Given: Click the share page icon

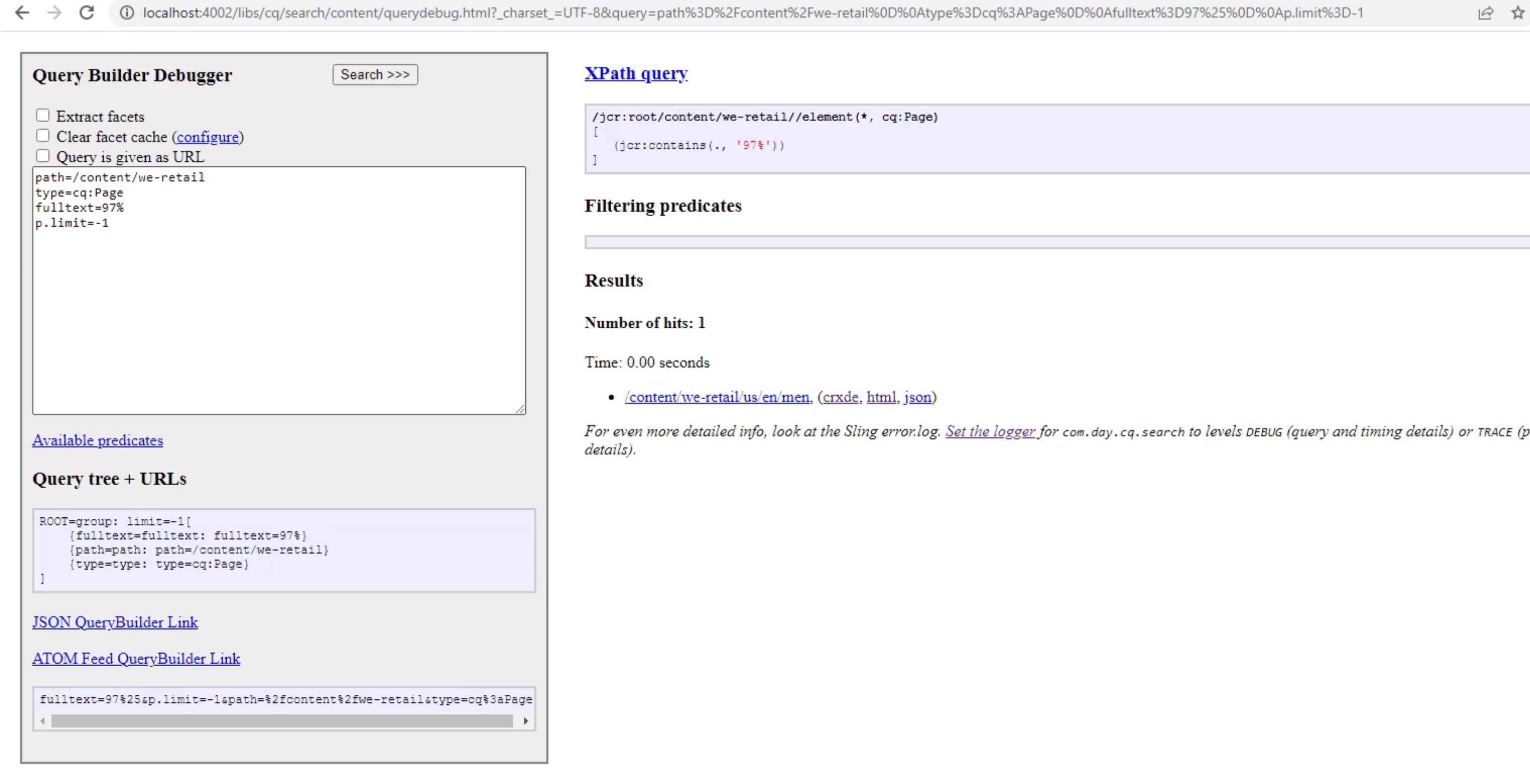Looking at the screenshot, I should tap(1485, 13).
